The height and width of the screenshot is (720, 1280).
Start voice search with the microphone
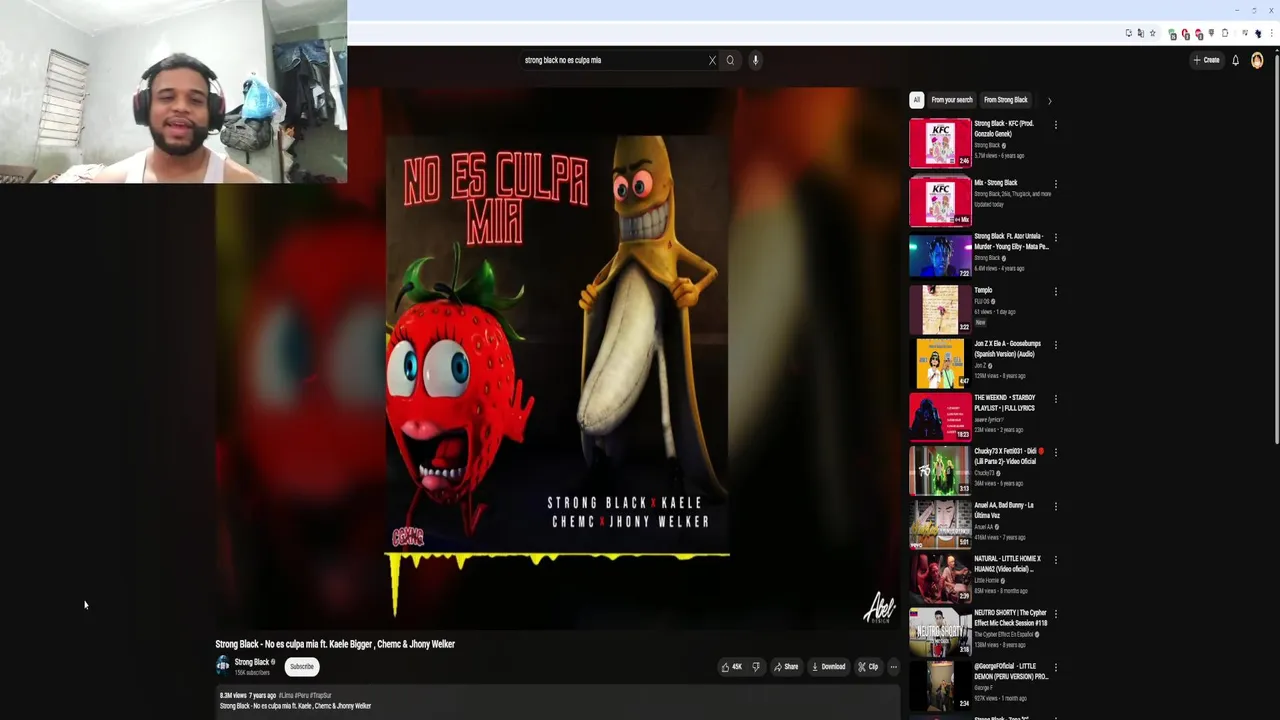coord(755,60)
